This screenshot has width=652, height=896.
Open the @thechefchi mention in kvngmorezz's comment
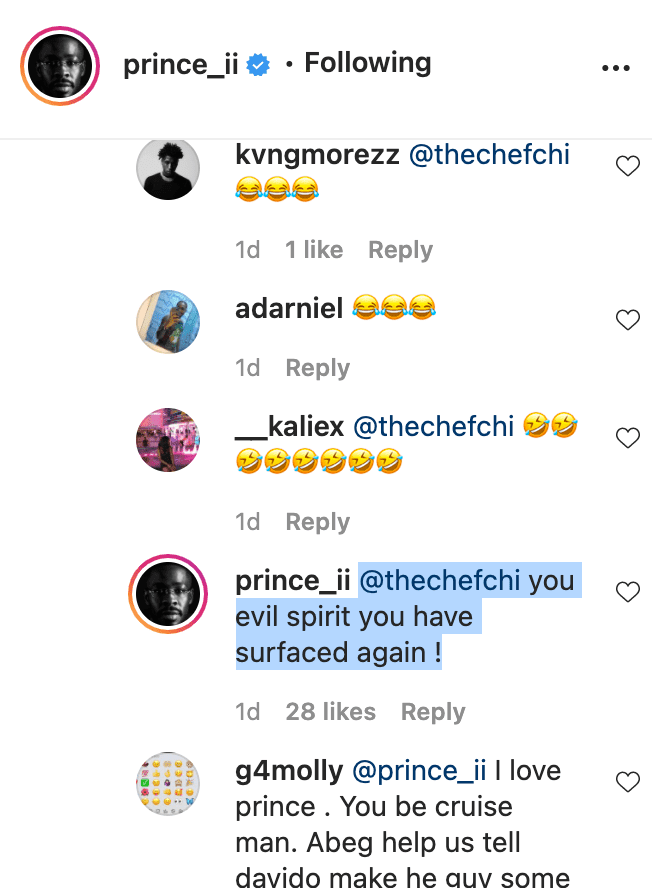(490, 154)
